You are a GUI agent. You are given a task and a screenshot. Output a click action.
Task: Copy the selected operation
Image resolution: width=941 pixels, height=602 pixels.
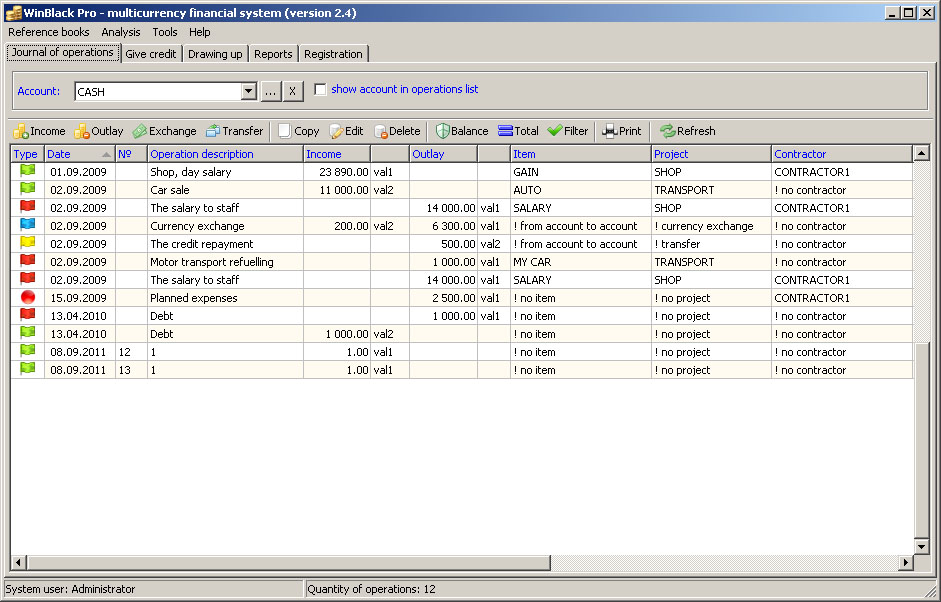pyautogui.click(x=298, y=131)
